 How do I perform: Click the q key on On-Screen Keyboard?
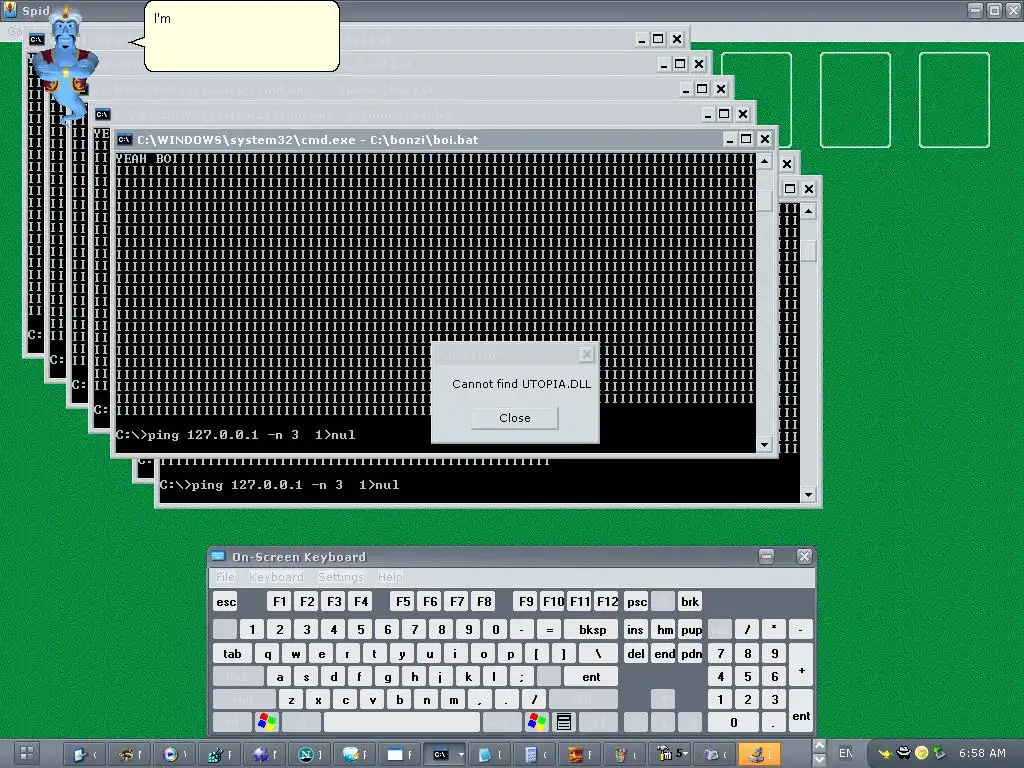click(x=268, y=654)
